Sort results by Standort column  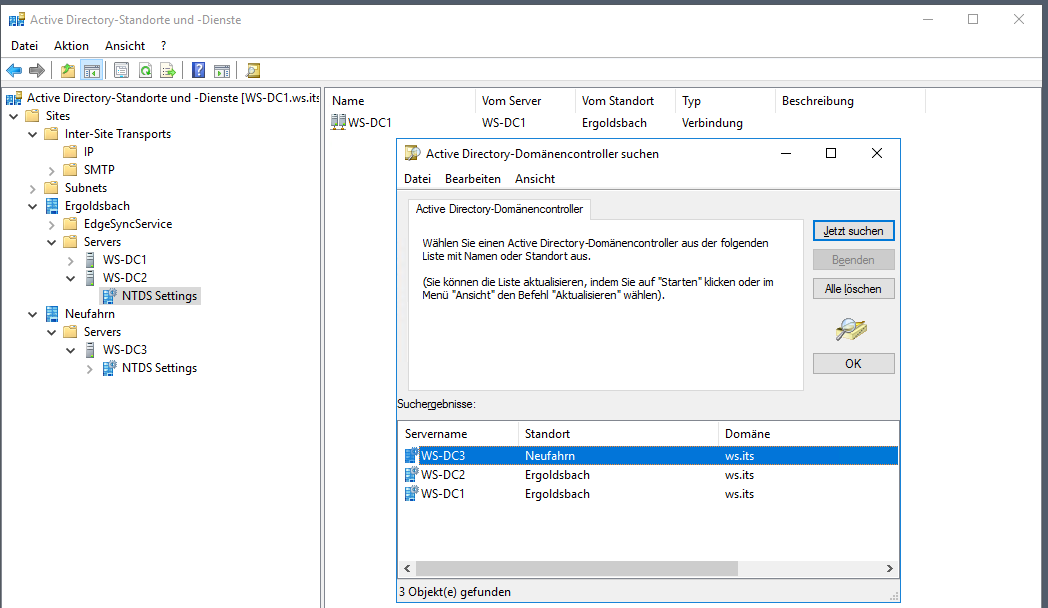point(618,434)
